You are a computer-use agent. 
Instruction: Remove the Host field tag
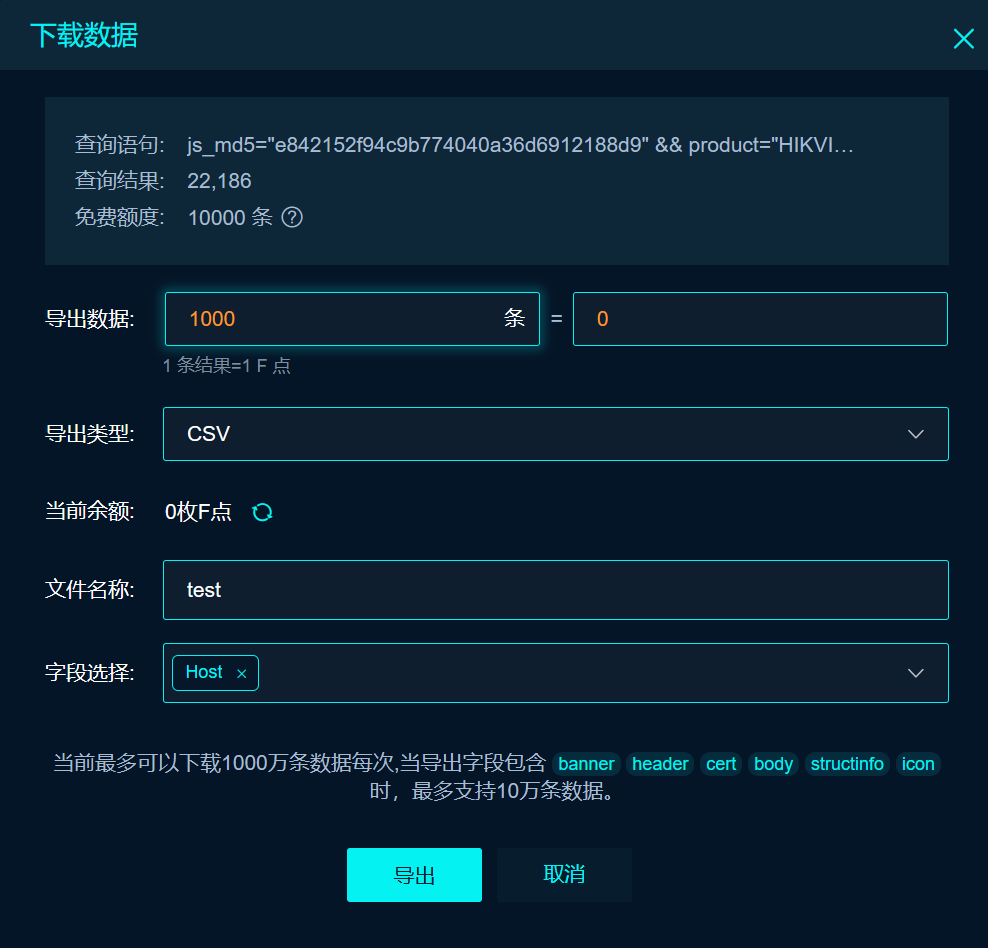click(241, 673)
